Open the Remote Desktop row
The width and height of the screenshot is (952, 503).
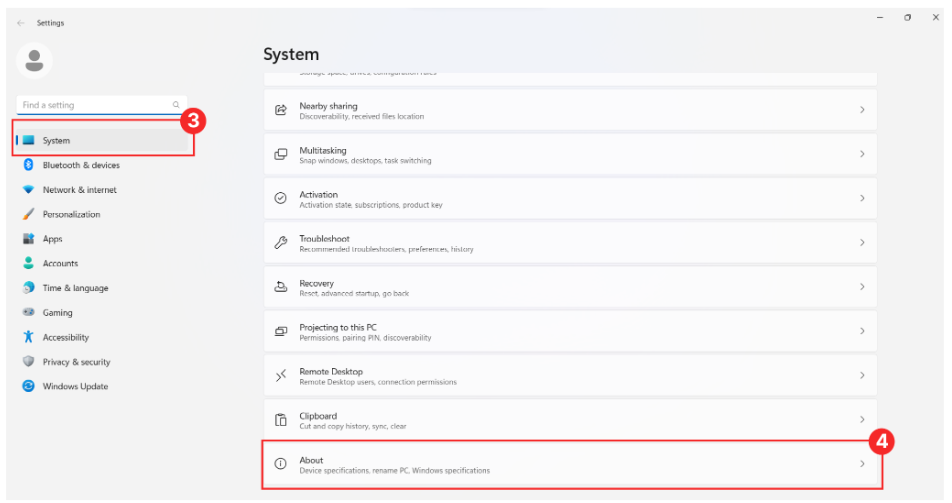coord(570,375)
